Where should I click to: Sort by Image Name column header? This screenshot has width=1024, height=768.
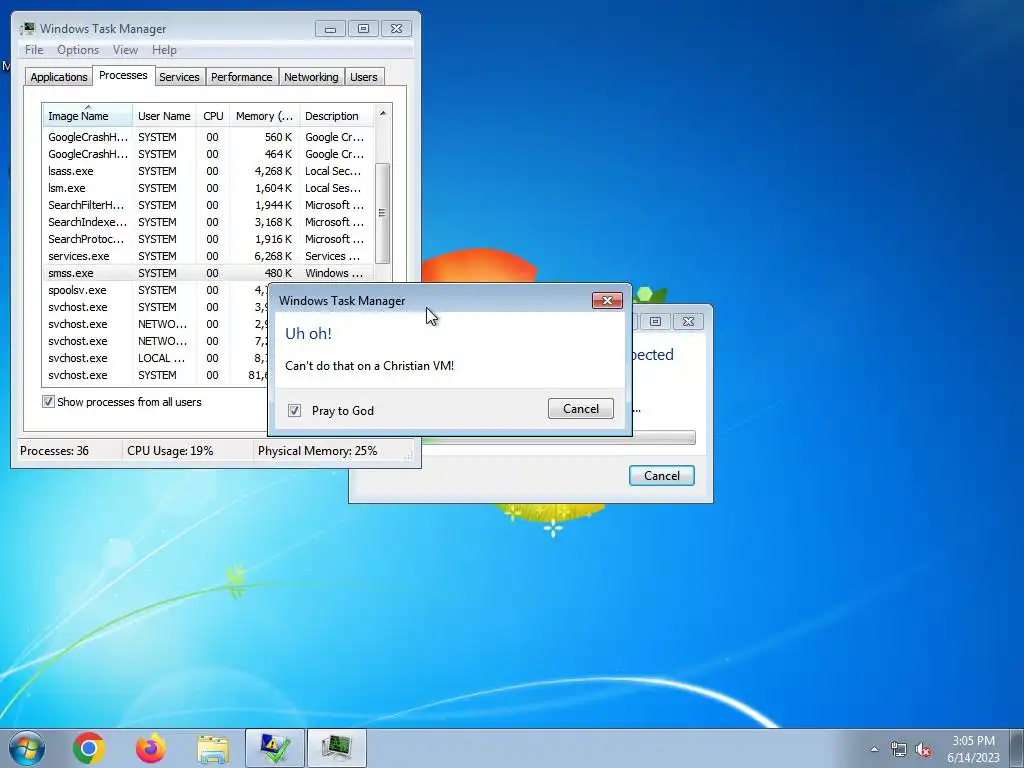click(x=88, y=116)
